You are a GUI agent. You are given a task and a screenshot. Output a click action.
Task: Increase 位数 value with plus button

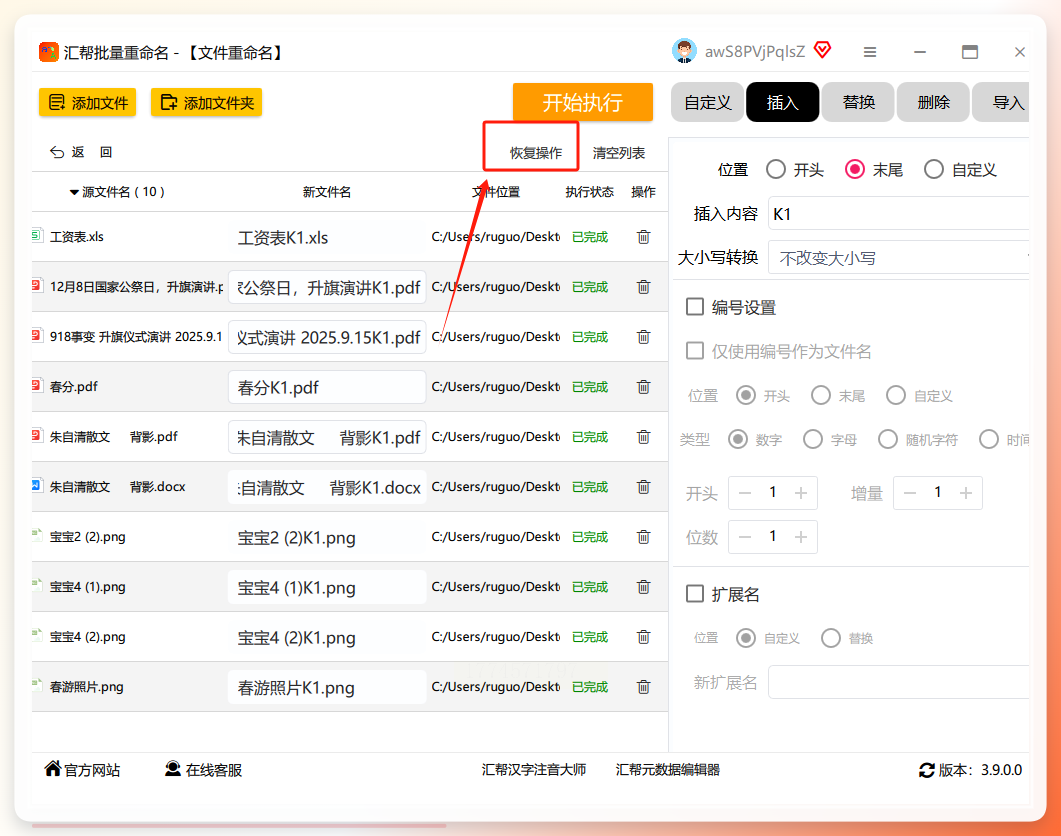point(801,537)
